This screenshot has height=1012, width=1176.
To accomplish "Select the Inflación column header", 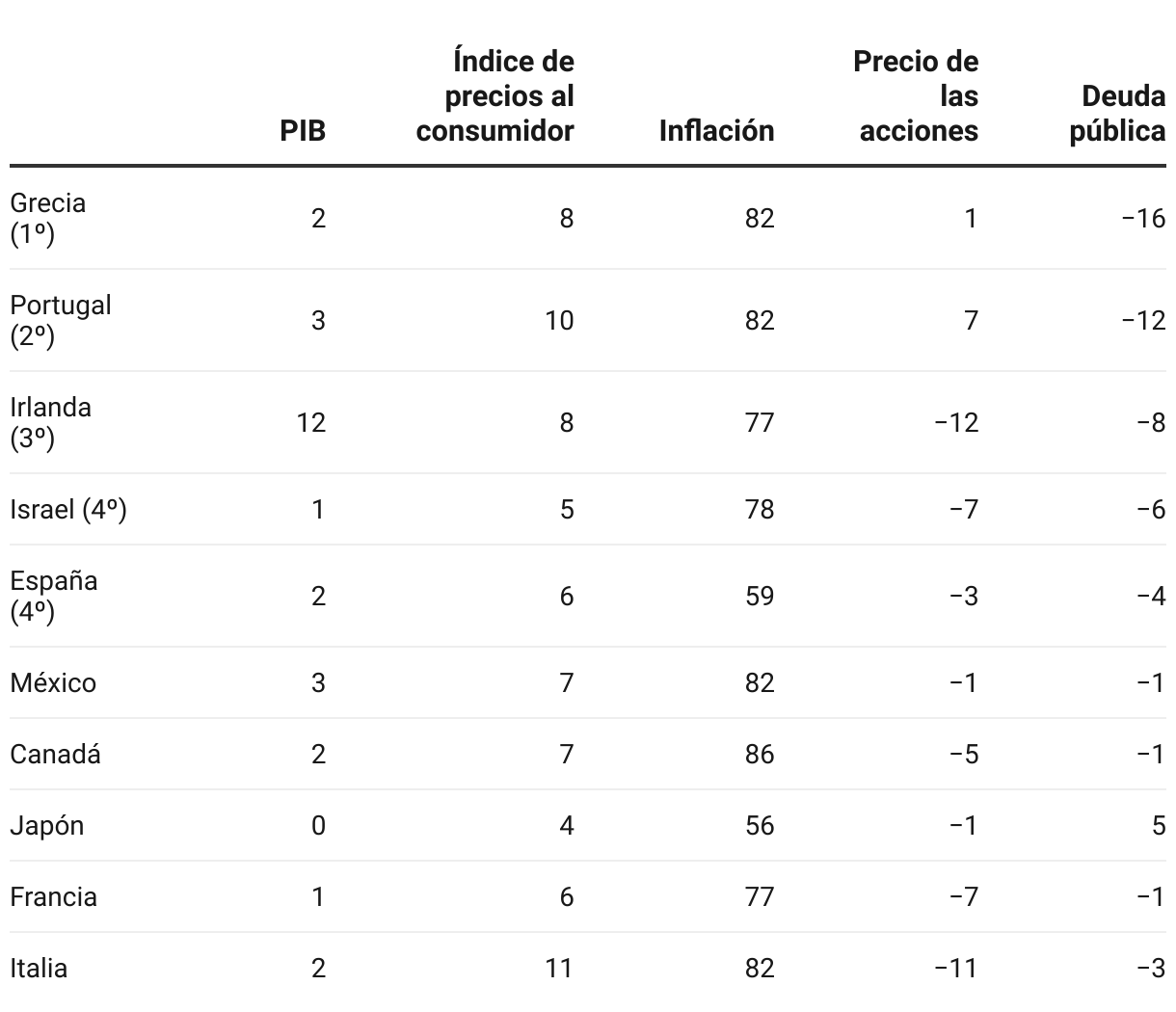I will pos(716,130).
